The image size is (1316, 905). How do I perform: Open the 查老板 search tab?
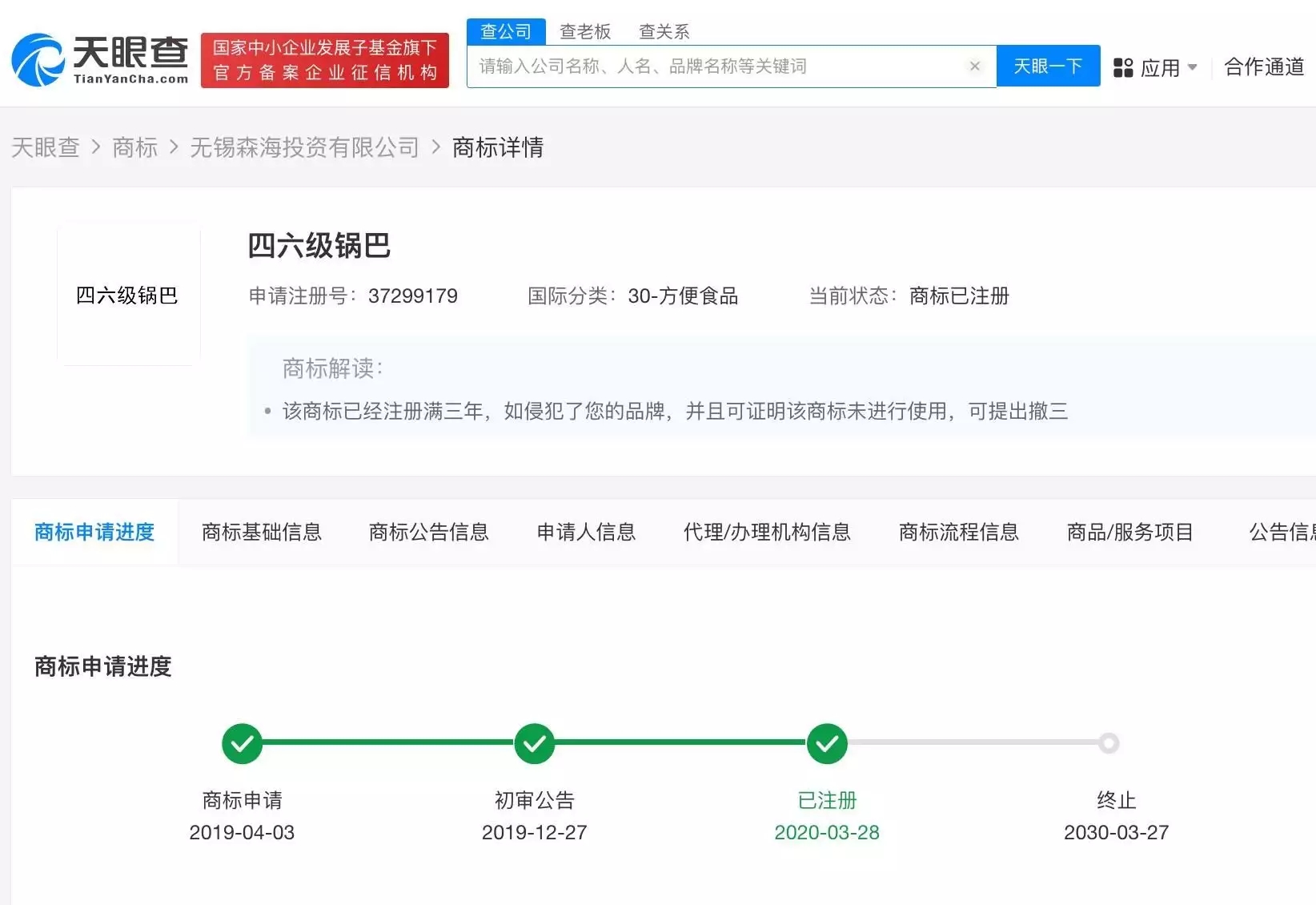[585, 30]
